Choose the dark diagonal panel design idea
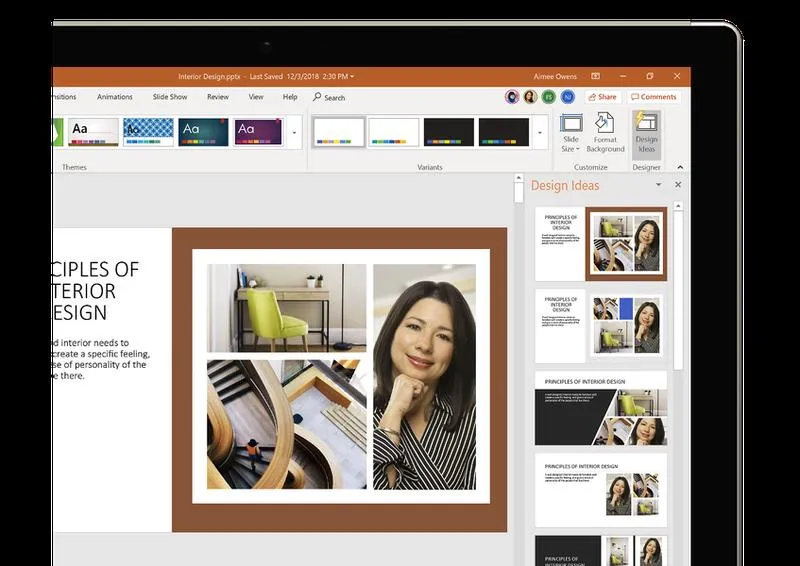This screenshot has width=800, height=566. pos(601,408)
